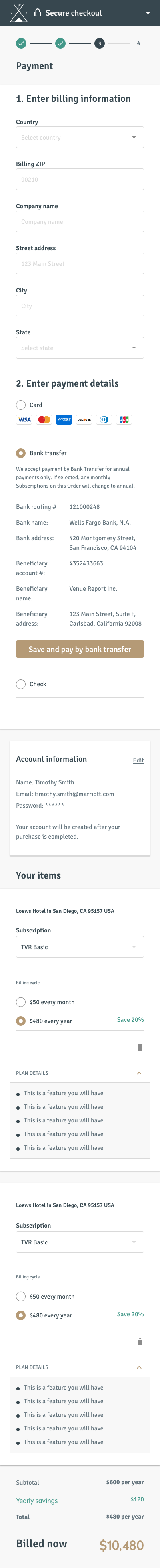Go to completed step one in progress bar
This screenshot has width=160, height=1568.
21,43
